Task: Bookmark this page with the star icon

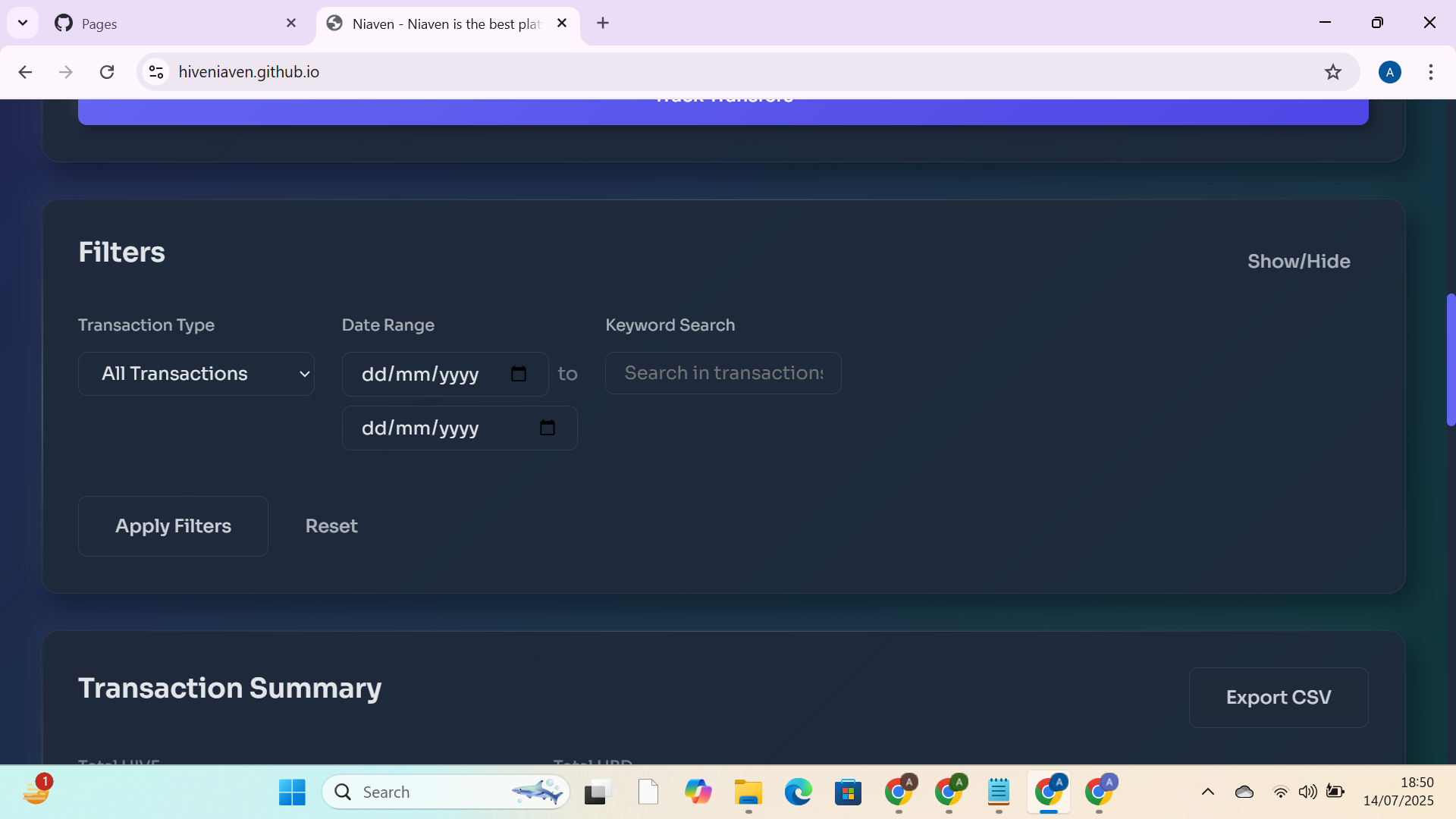Action: (x=1332, y=72)
